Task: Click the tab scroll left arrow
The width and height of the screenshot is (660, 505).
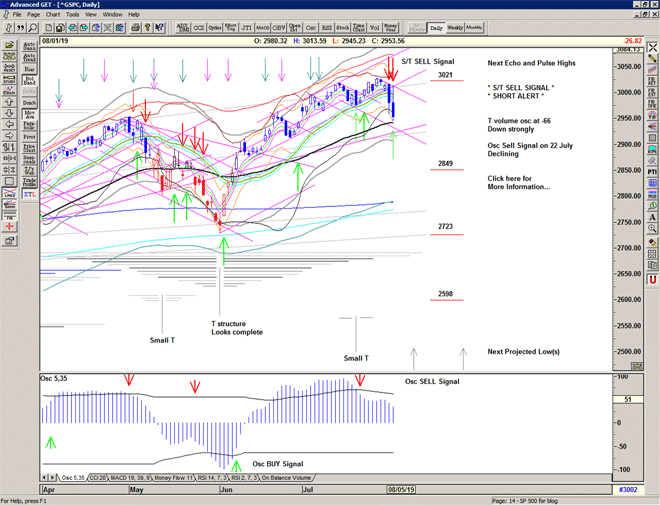Action: tap(45, 478)
